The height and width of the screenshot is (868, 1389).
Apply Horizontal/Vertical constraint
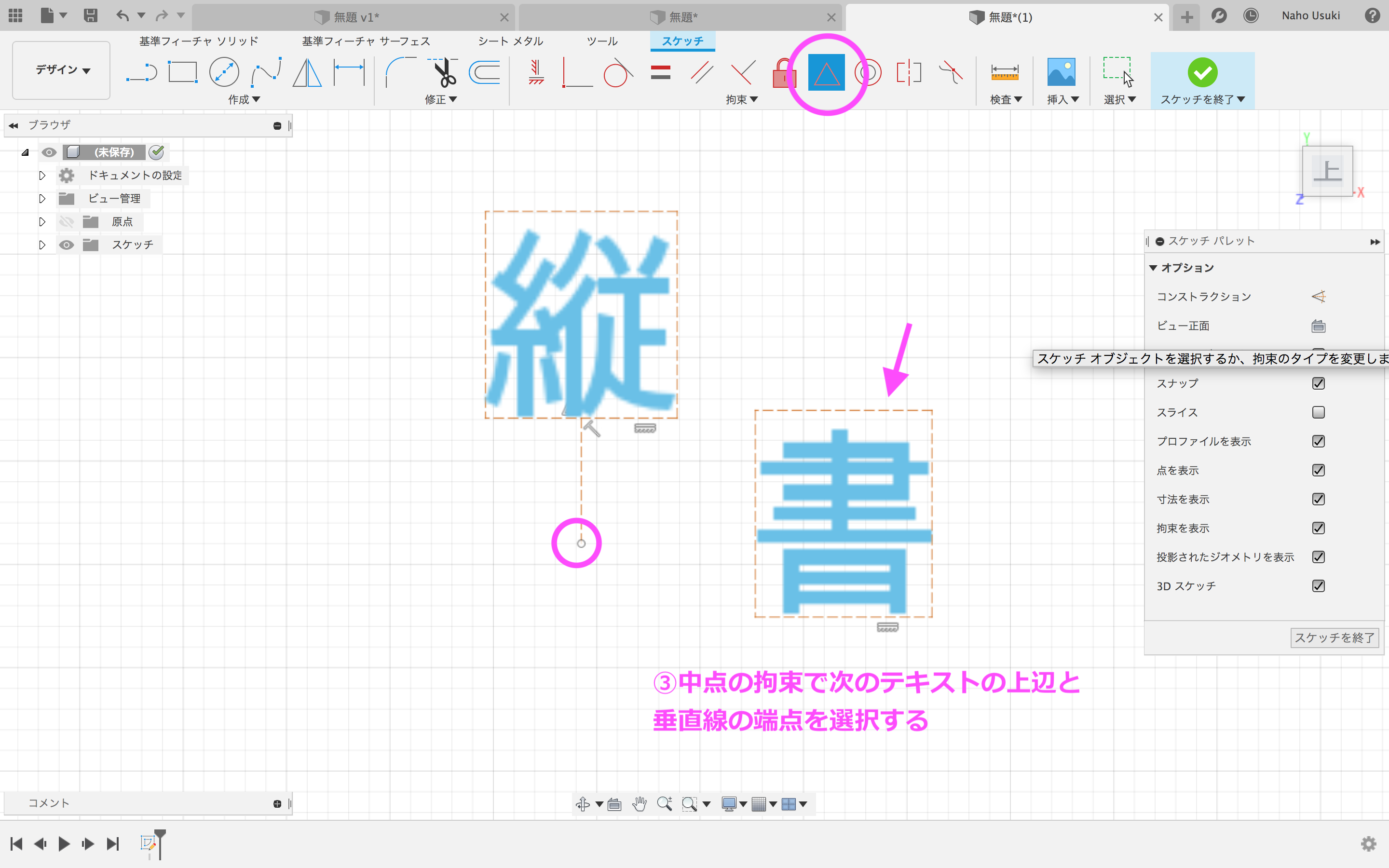point(536,73)
